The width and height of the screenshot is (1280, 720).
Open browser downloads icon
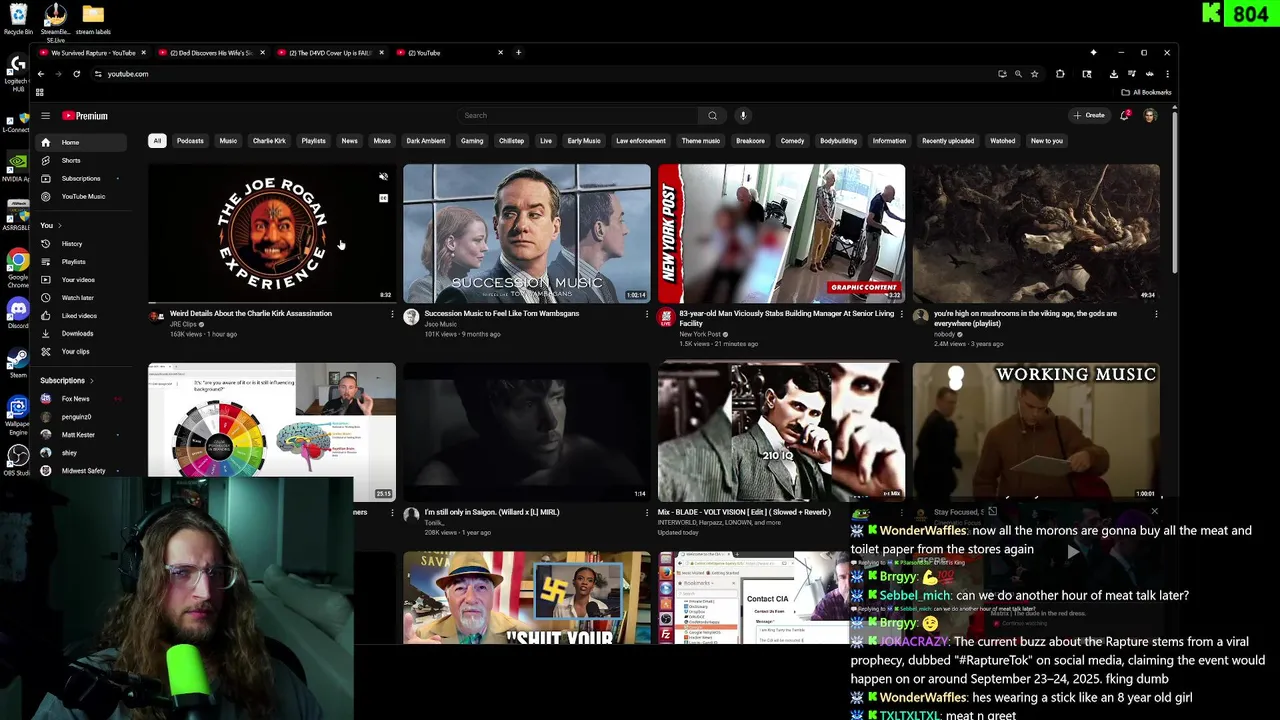1113,74
